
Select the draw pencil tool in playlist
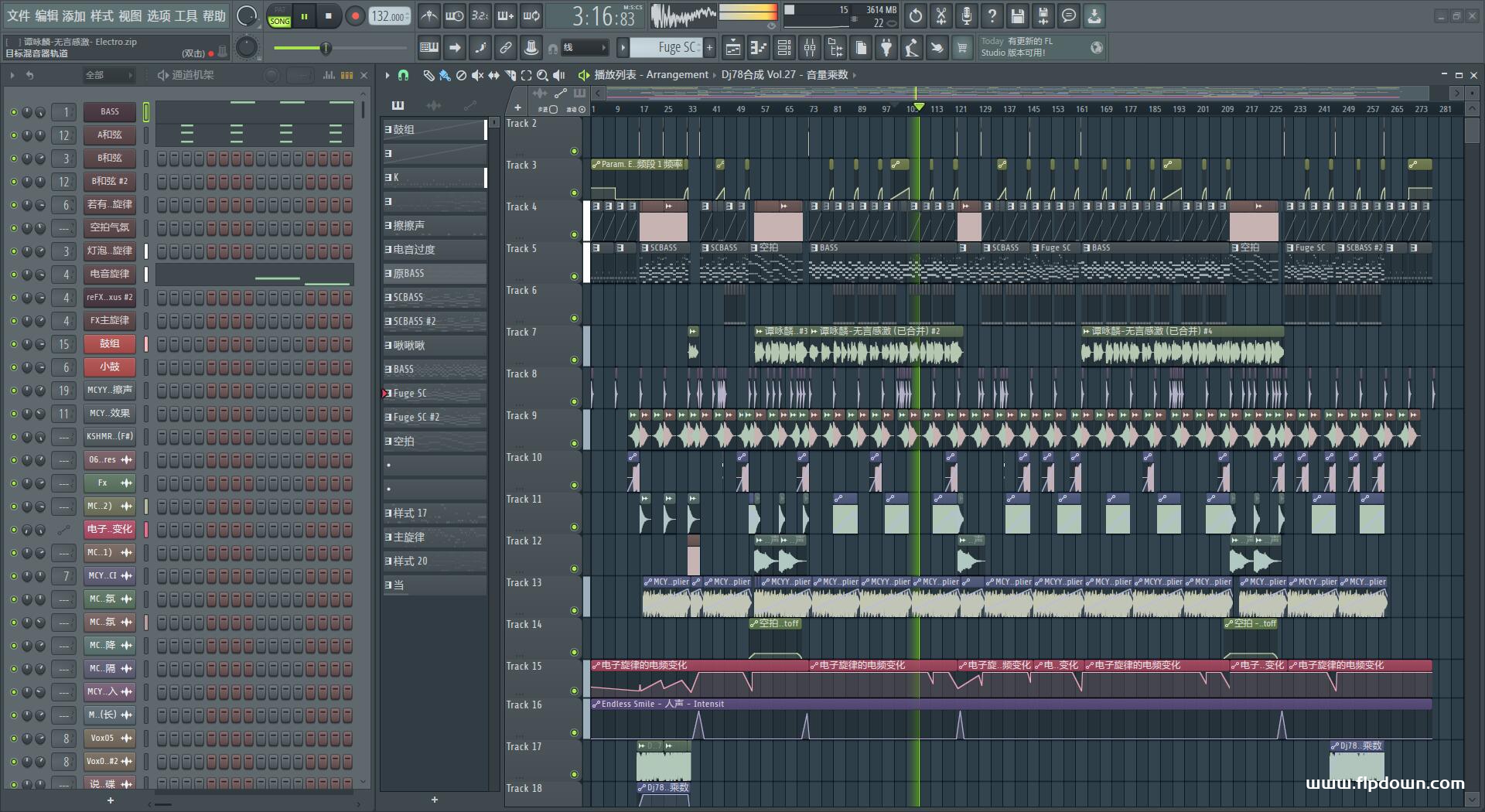428,75
